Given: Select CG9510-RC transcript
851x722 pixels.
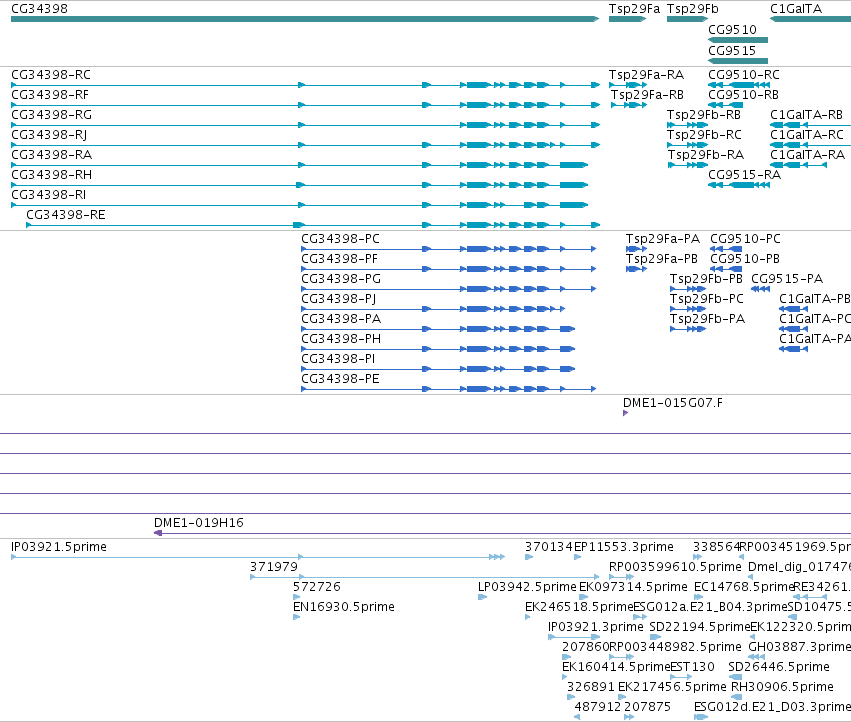Looking at the screenshot, I should [739, 85].
